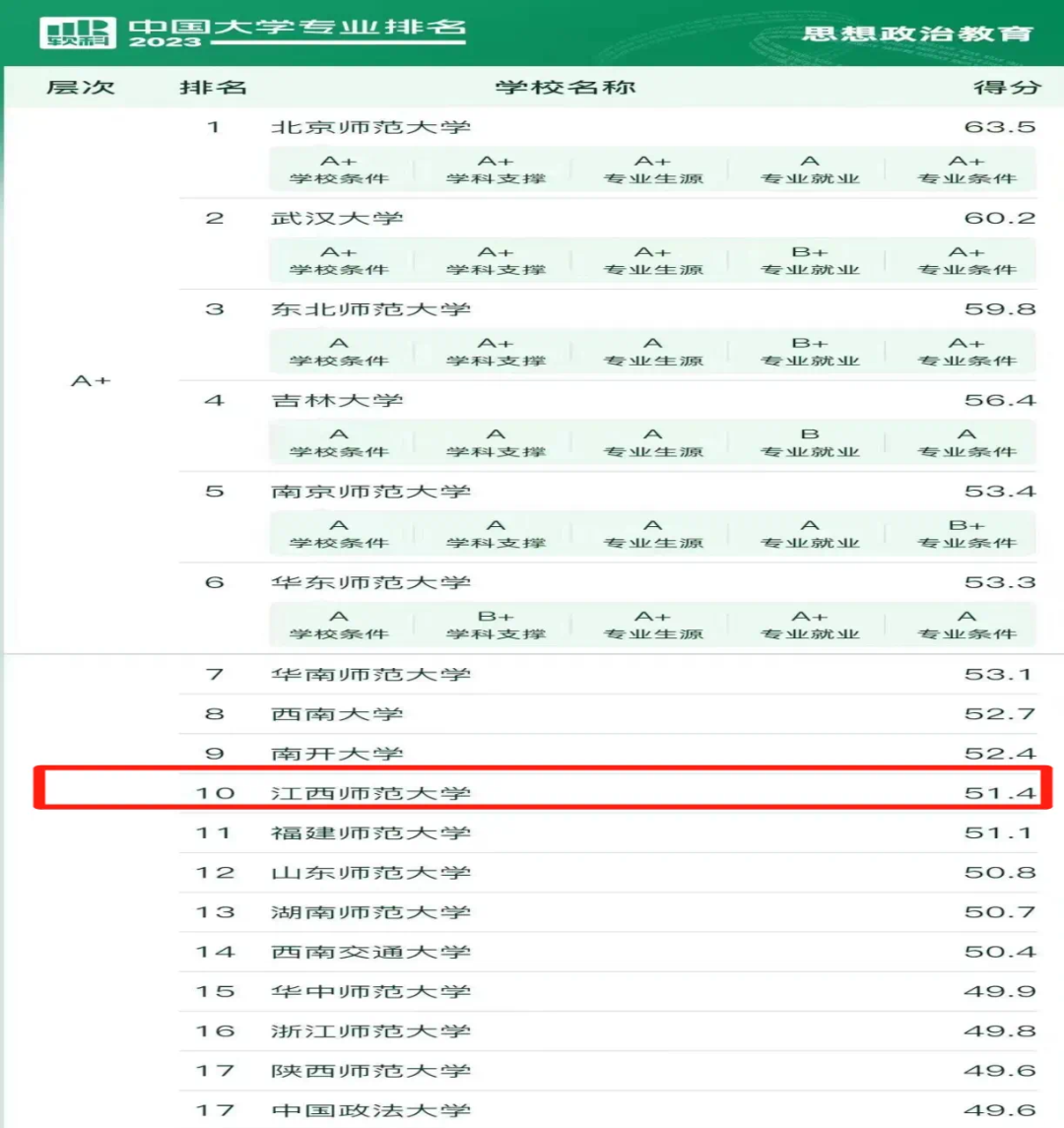Select the A+ 学校条件 badge under 北京师范大学
1064x1128 pixels.
[340, 168]
